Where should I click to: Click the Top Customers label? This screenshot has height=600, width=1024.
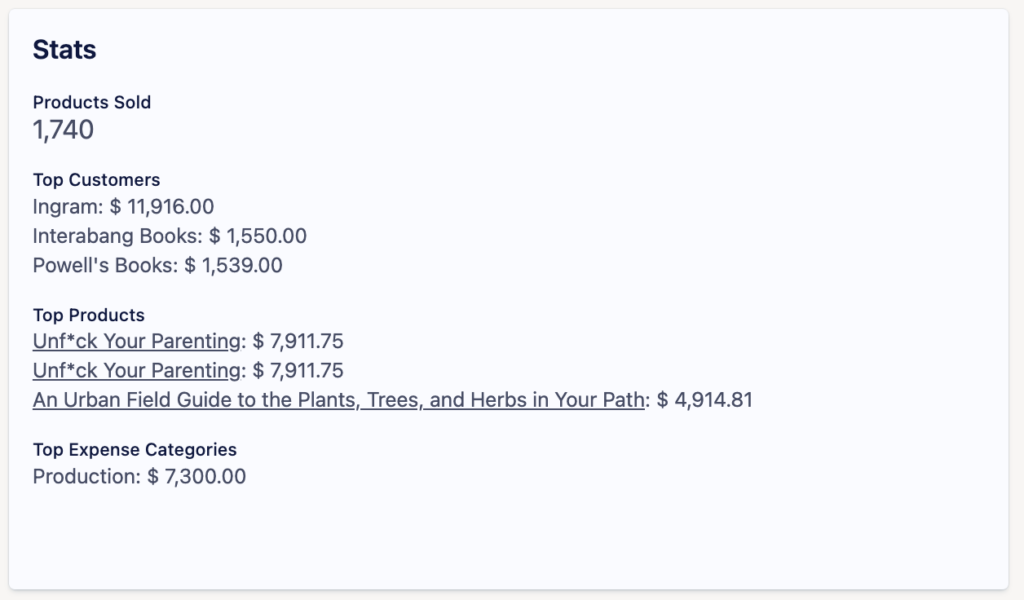96,180
